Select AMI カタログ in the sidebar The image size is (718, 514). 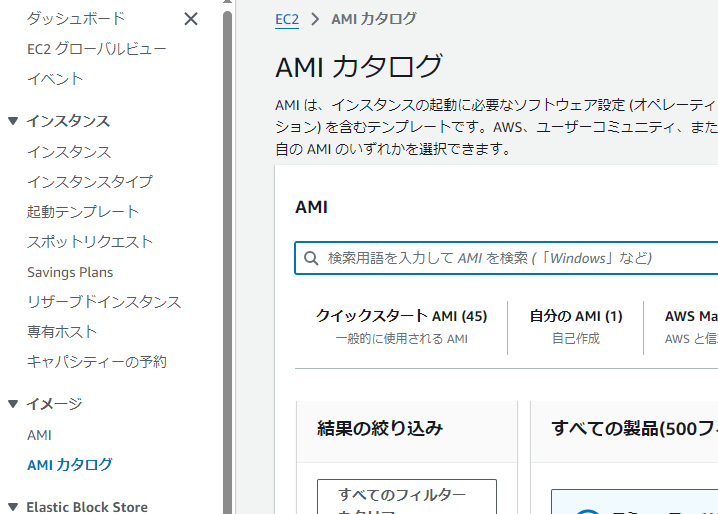[70, 465]
